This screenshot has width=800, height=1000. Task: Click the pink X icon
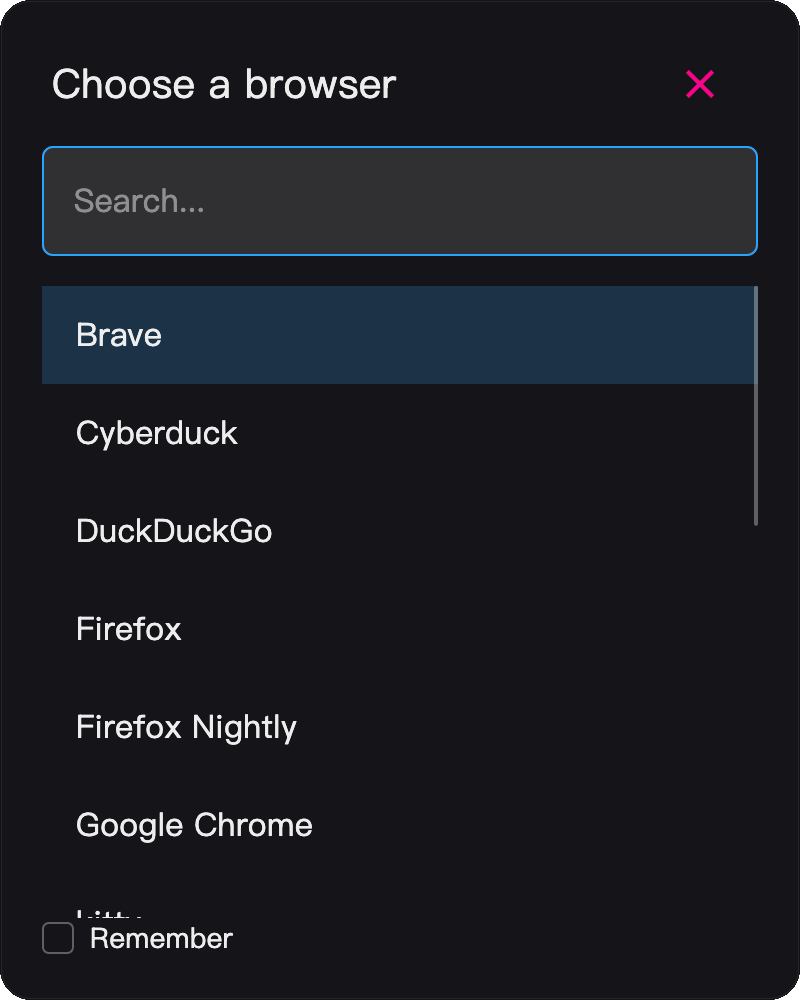pyautogui.click(x=700, y=85)
